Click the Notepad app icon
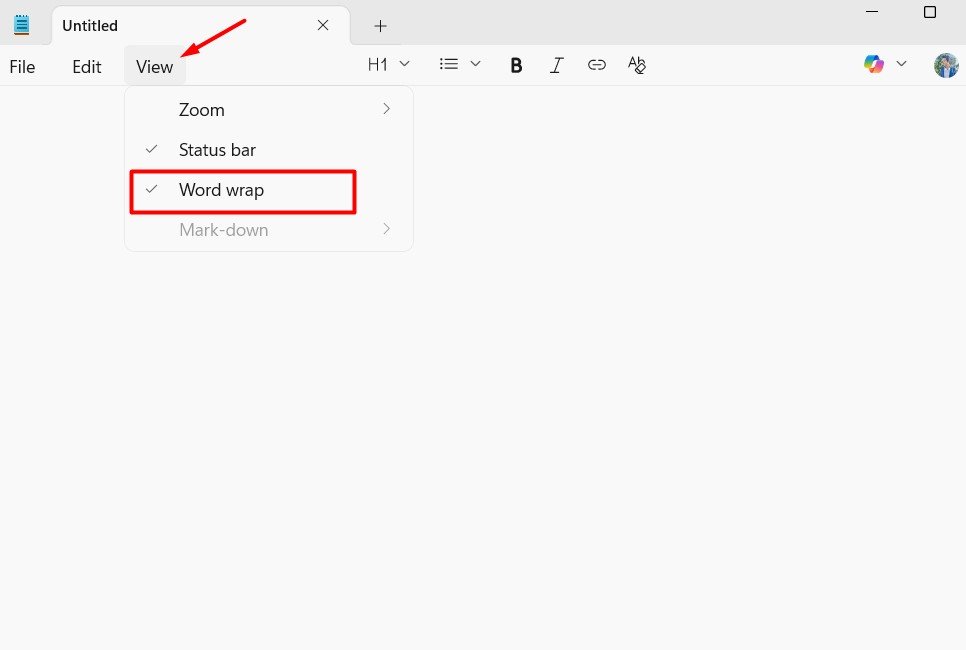Viewport: 966px width, 650px height. 22,25
